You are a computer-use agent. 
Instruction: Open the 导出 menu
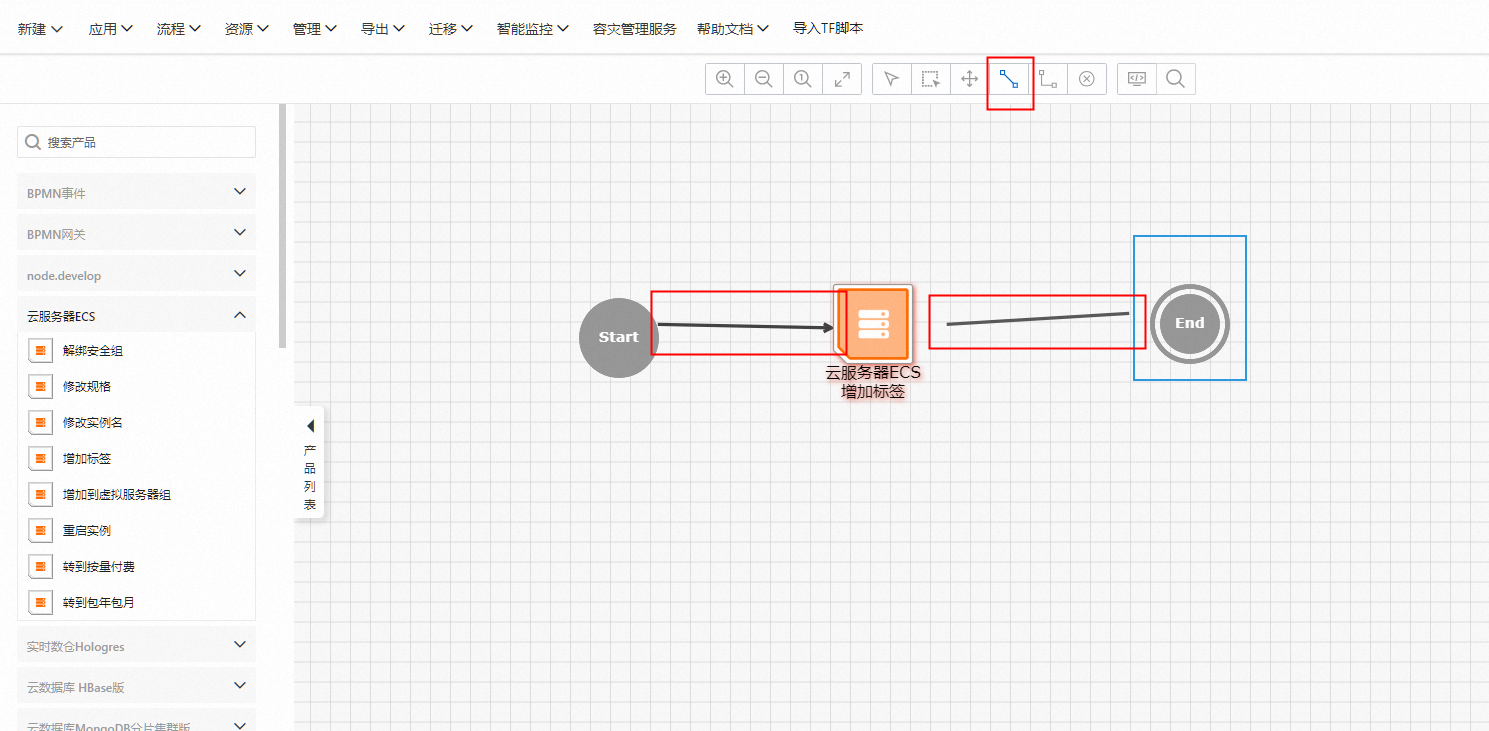tap(383, 29)
